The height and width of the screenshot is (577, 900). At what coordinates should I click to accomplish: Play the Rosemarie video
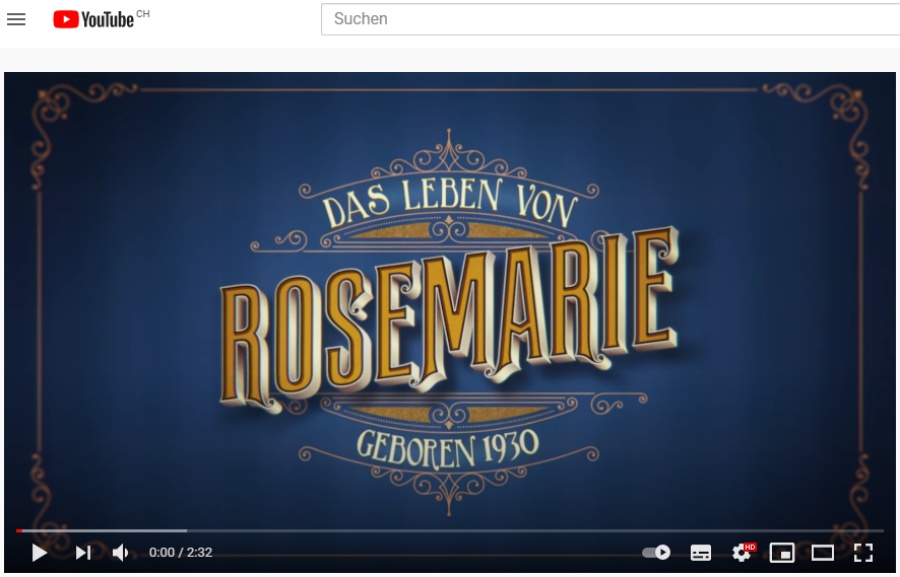pos(39,553)
